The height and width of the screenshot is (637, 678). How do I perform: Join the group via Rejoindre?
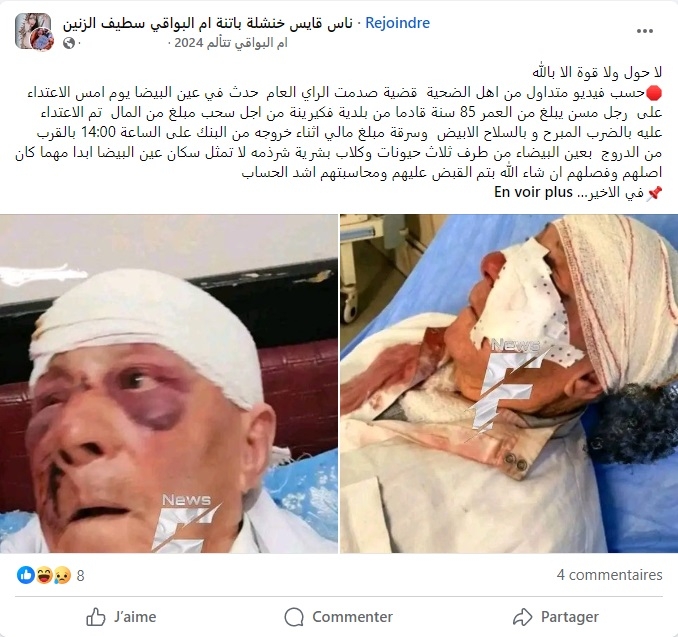click(x=398, y=22)
